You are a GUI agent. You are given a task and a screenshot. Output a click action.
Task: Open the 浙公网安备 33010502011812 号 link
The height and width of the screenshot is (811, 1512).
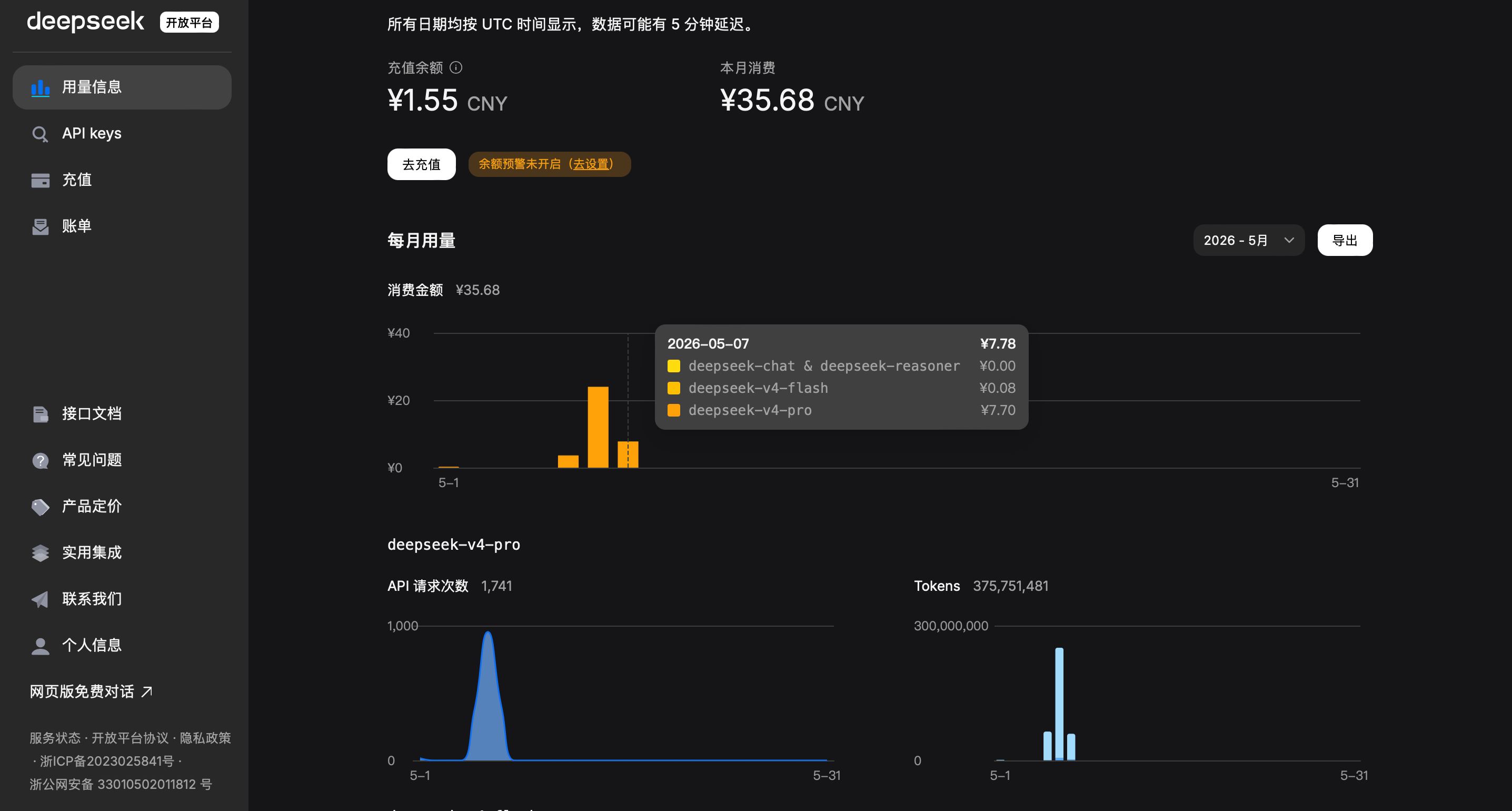[x=121, y=785]
